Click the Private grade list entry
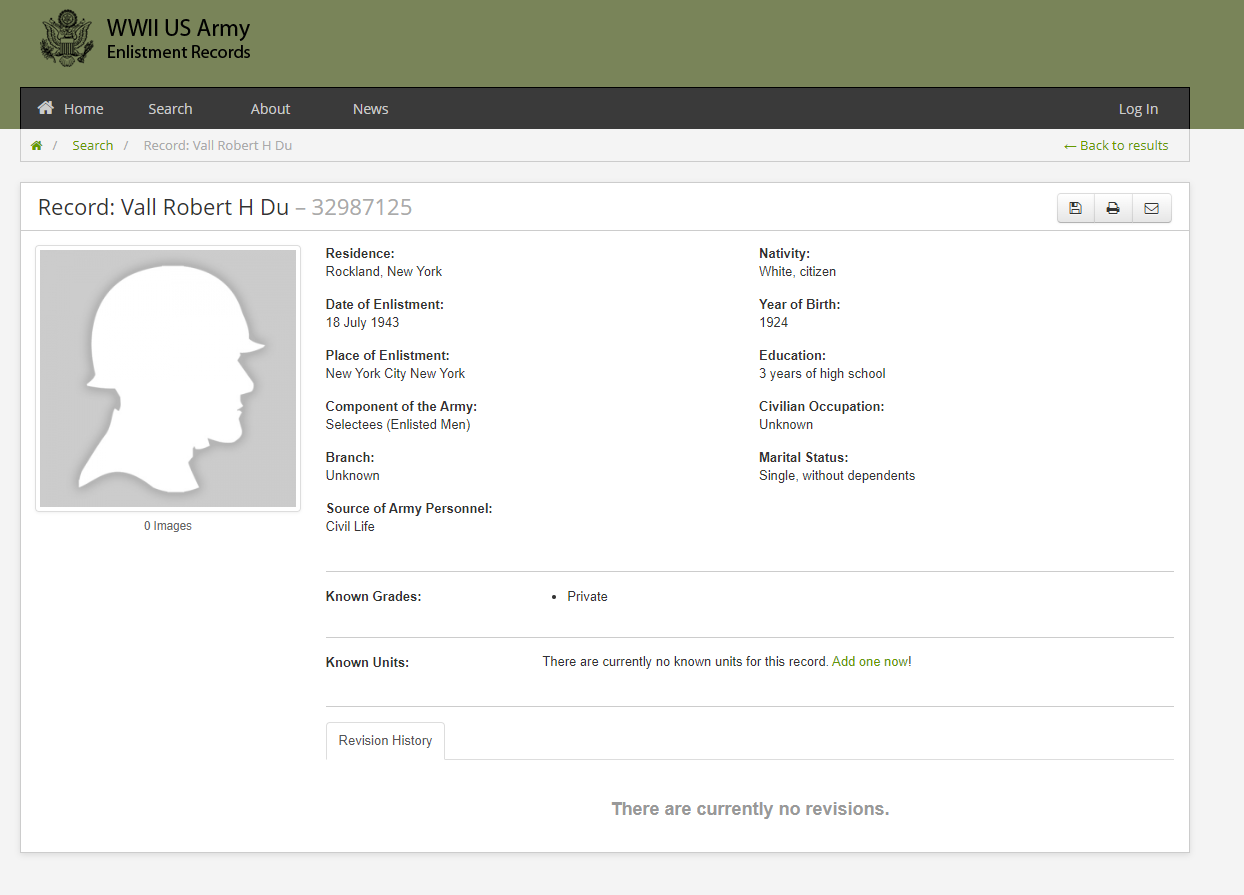This screenshot has height=895, width=1244. 587,597
